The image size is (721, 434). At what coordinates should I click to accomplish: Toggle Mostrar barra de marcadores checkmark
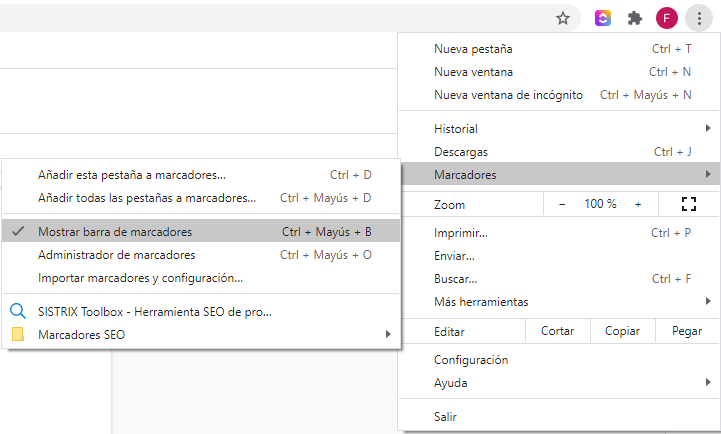click(18, 231)
